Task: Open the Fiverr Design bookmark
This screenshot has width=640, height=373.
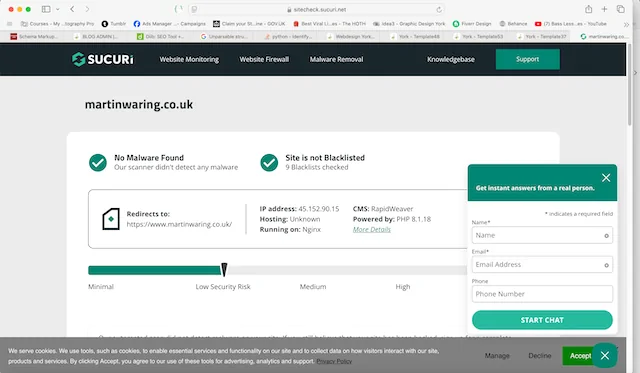Action: [x=472, y=24]
